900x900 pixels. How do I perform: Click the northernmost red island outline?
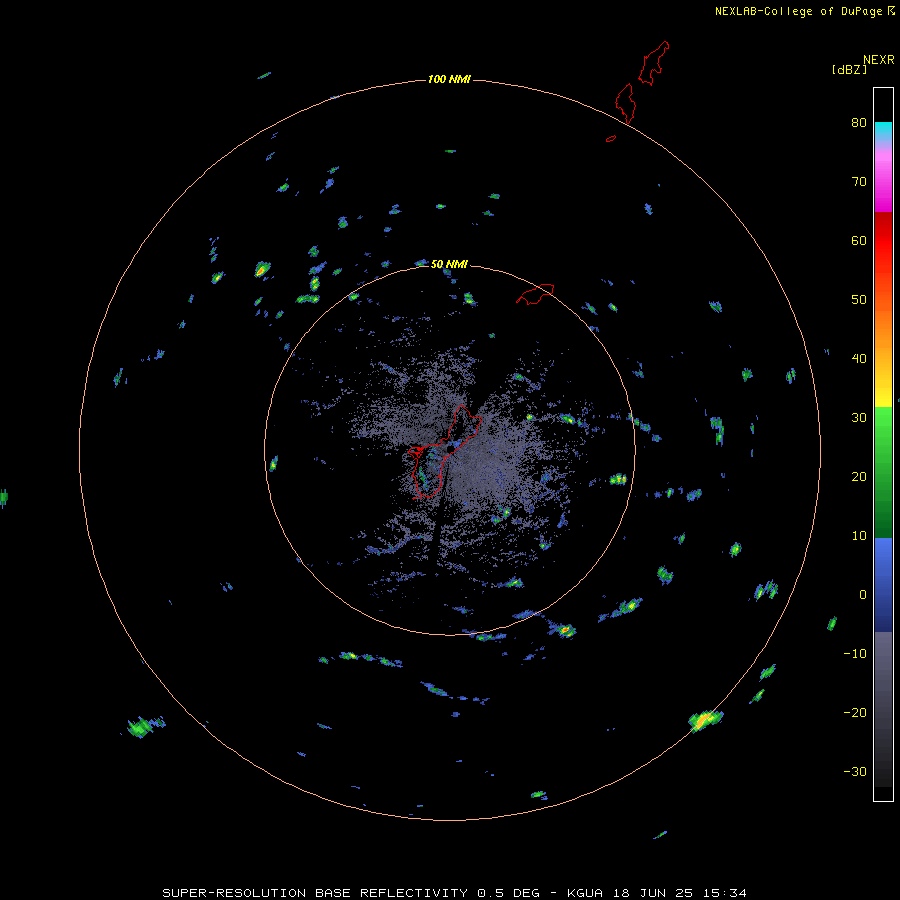654,63
